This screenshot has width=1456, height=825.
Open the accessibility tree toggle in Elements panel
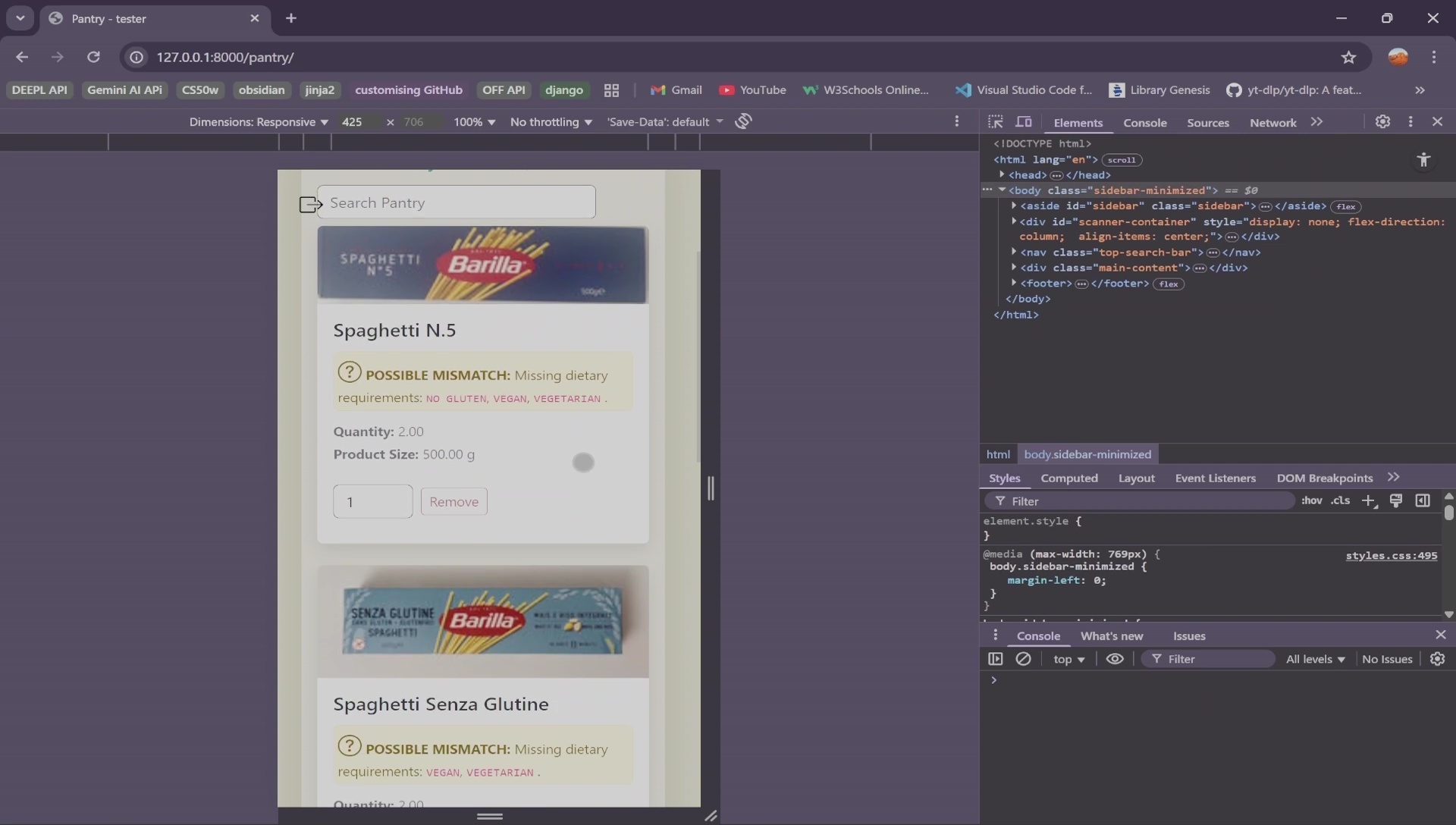click(1423, 160)
